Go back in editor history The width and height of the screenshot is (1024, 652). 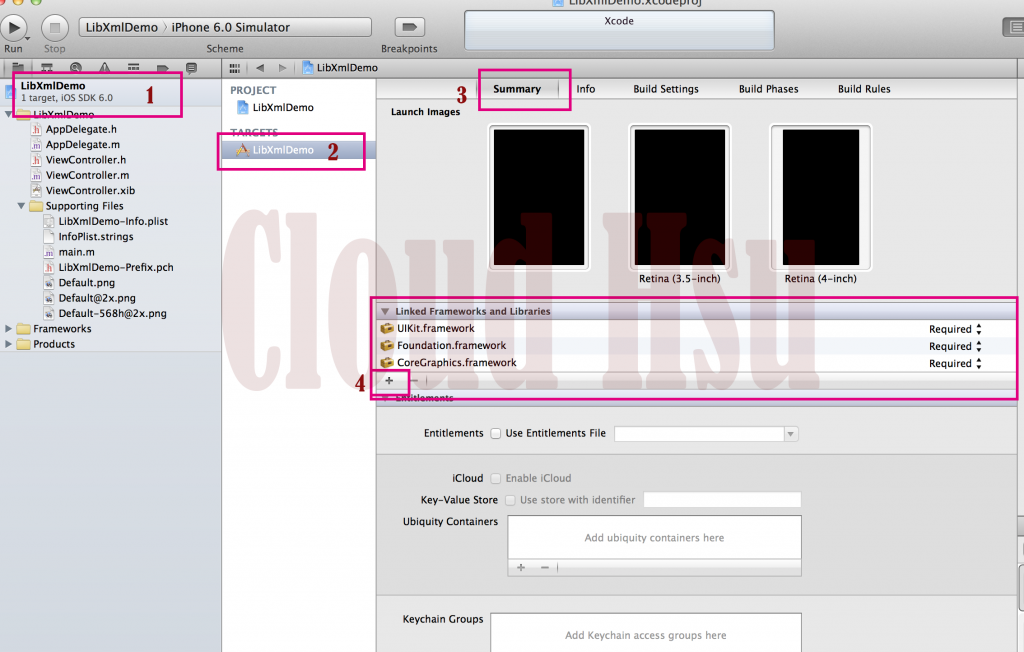(x=260, y=68)
